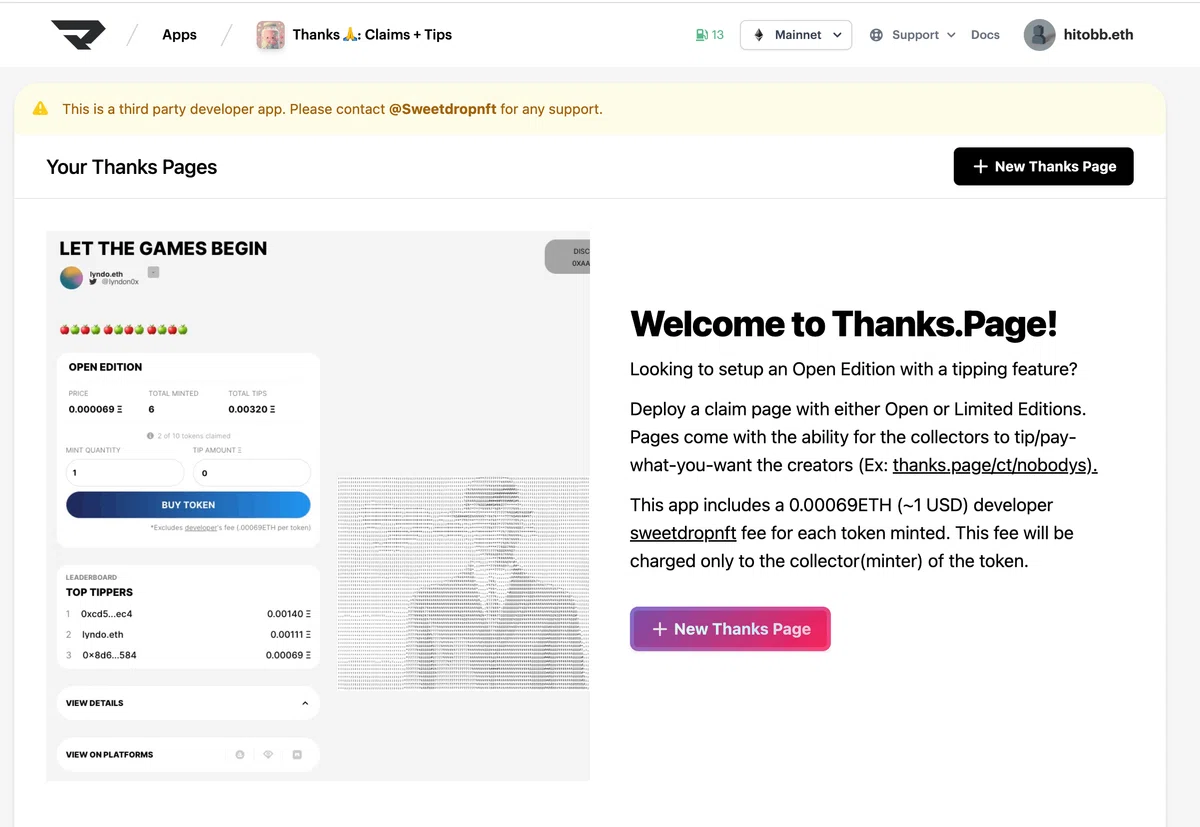The height and width of the screenshot is (827, 1200).
Task: Collapse the VIEW DETAILS chevron in preview
Action: 305,703
